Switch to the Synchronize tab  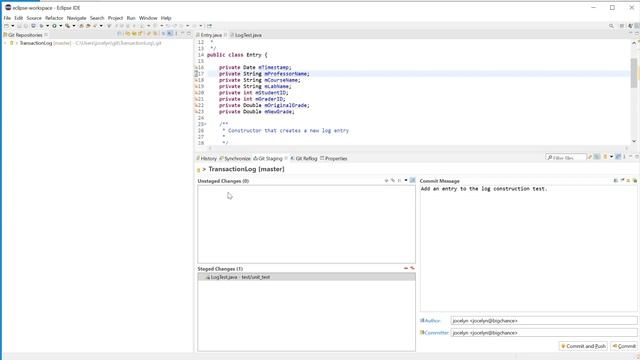point(235,158)
